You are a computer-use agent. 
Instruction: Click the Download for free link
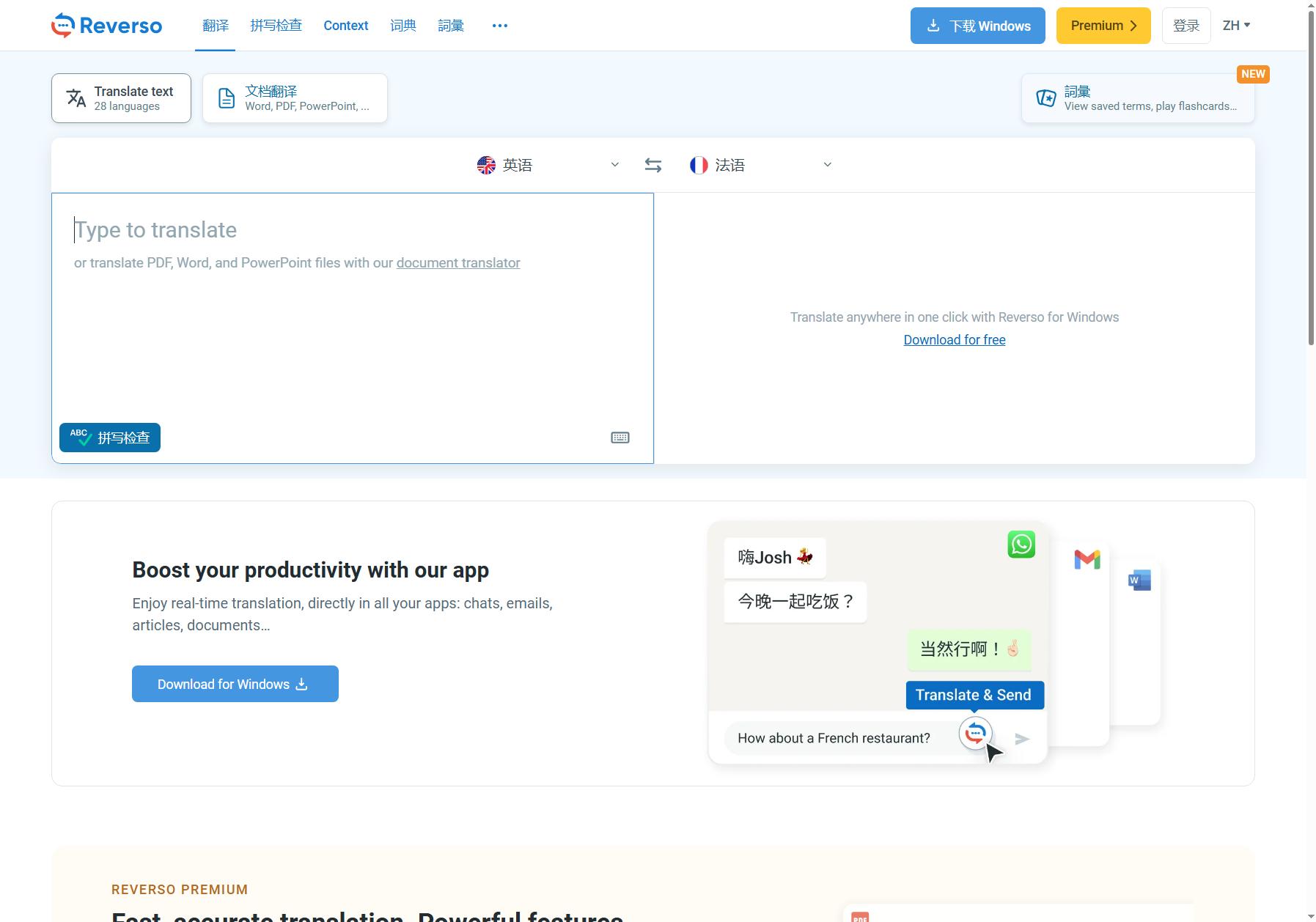coord(955,340)
